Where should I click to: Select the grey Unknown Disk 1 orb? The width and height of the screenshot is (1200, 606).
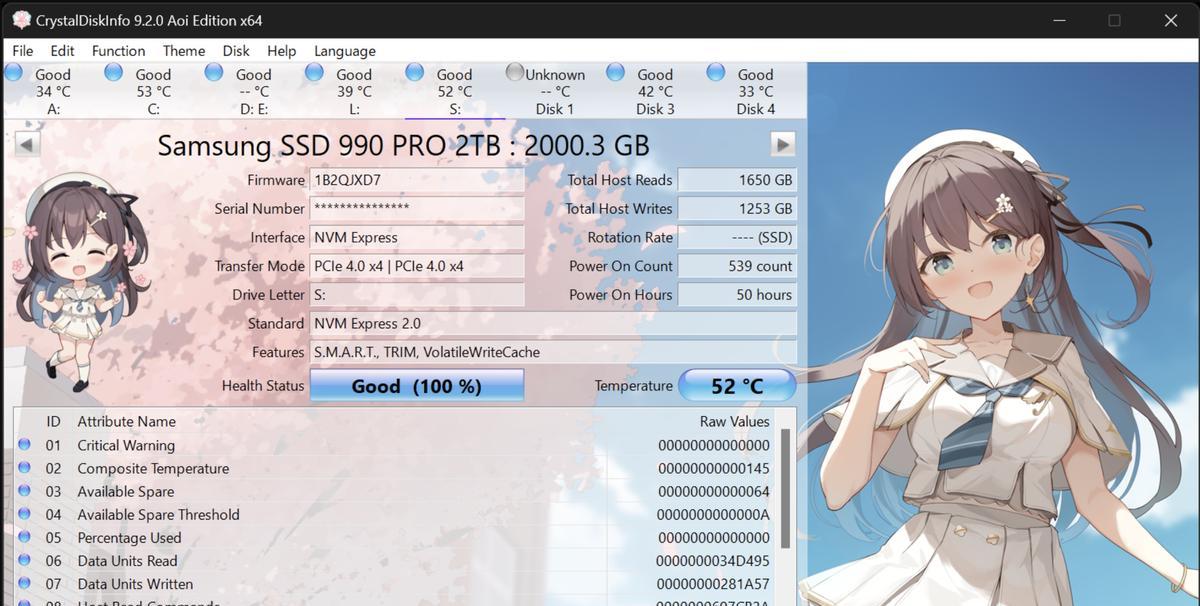pyautogui.click(x=515, y=72)
